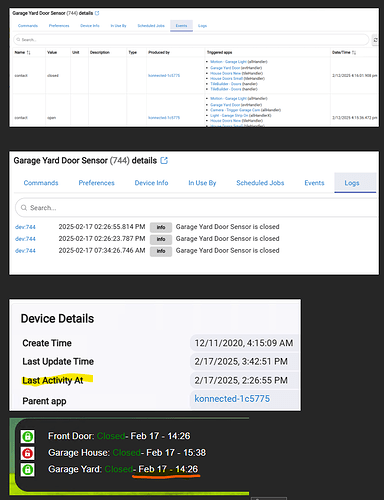The width and height of the screenshot is (384, 500).
Task: Click the green lock icon for Front Door
Action: [x=28, y=436]
